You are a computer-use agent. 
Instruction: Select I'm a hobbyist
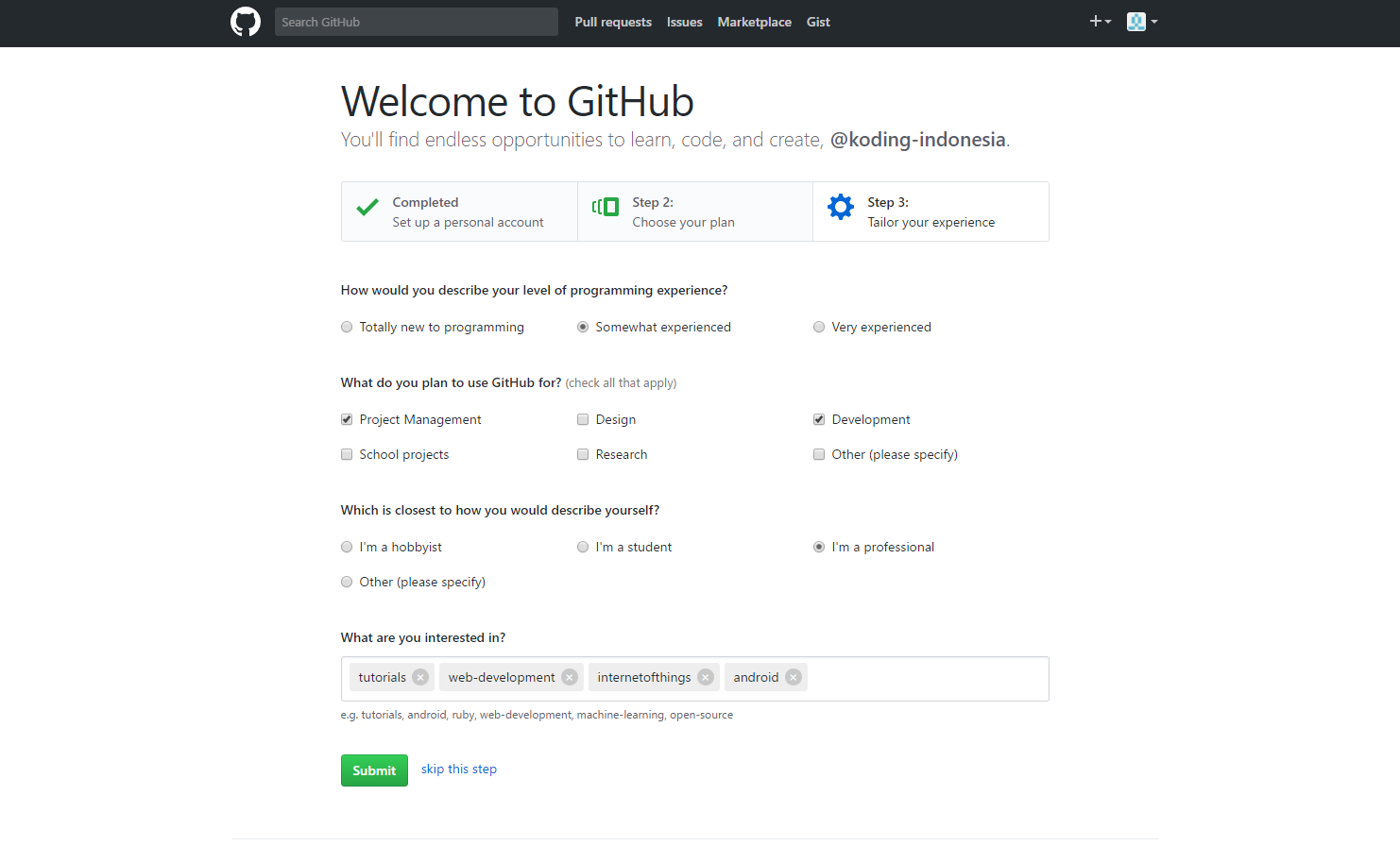coord(347,547)
